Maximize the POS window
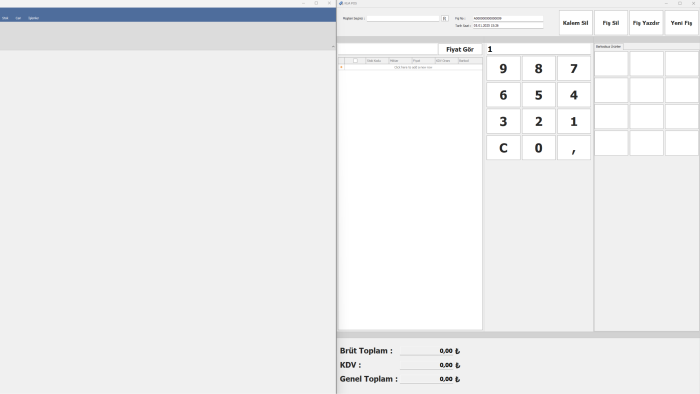The image size is (700, 394). click(x=680, y=3)
